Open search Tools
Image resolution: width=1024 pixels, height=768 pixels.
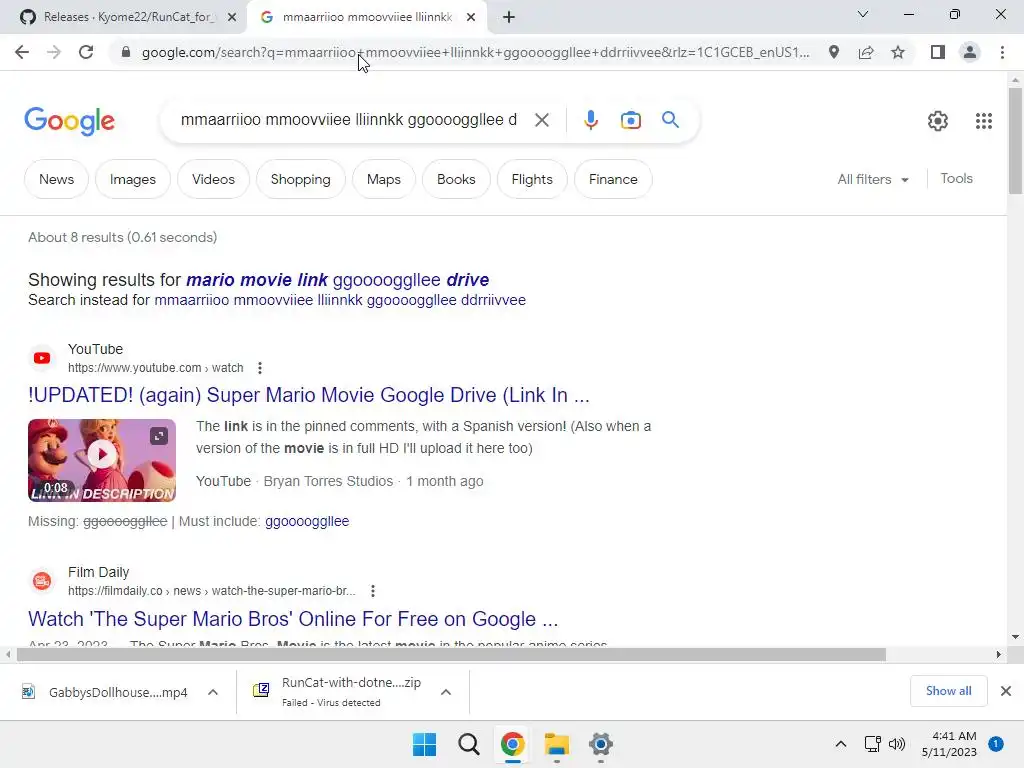tap(956, 178)
